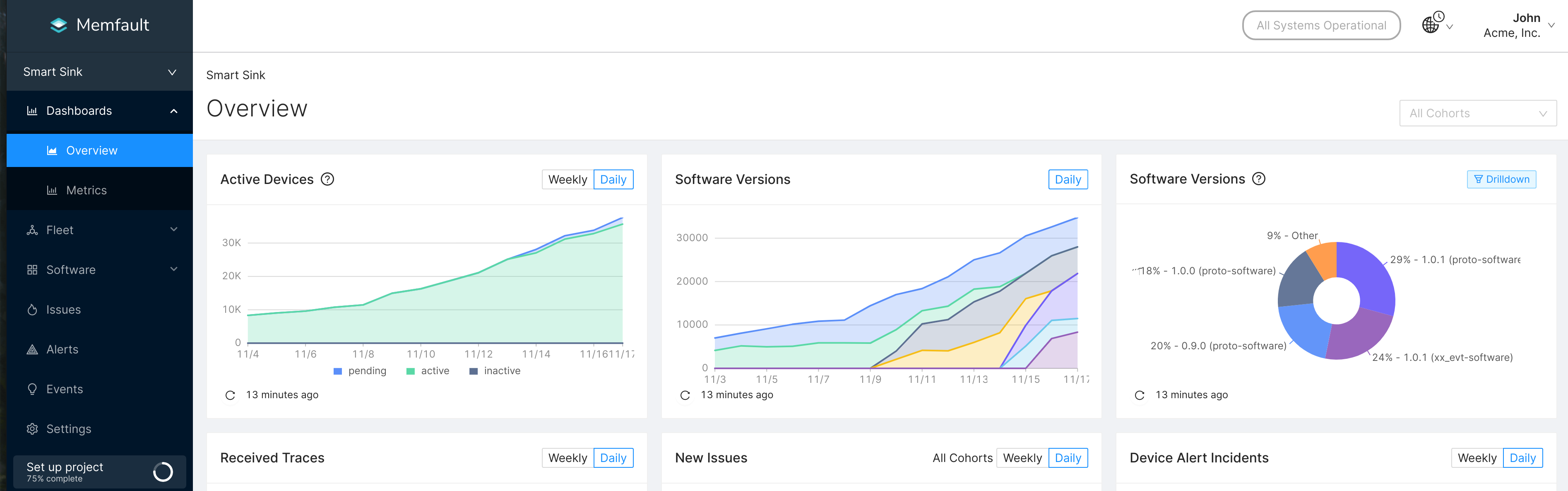Click the Memfault logo
The width and height of the screenshot is (1568, 491).
[x=99, y=25]
